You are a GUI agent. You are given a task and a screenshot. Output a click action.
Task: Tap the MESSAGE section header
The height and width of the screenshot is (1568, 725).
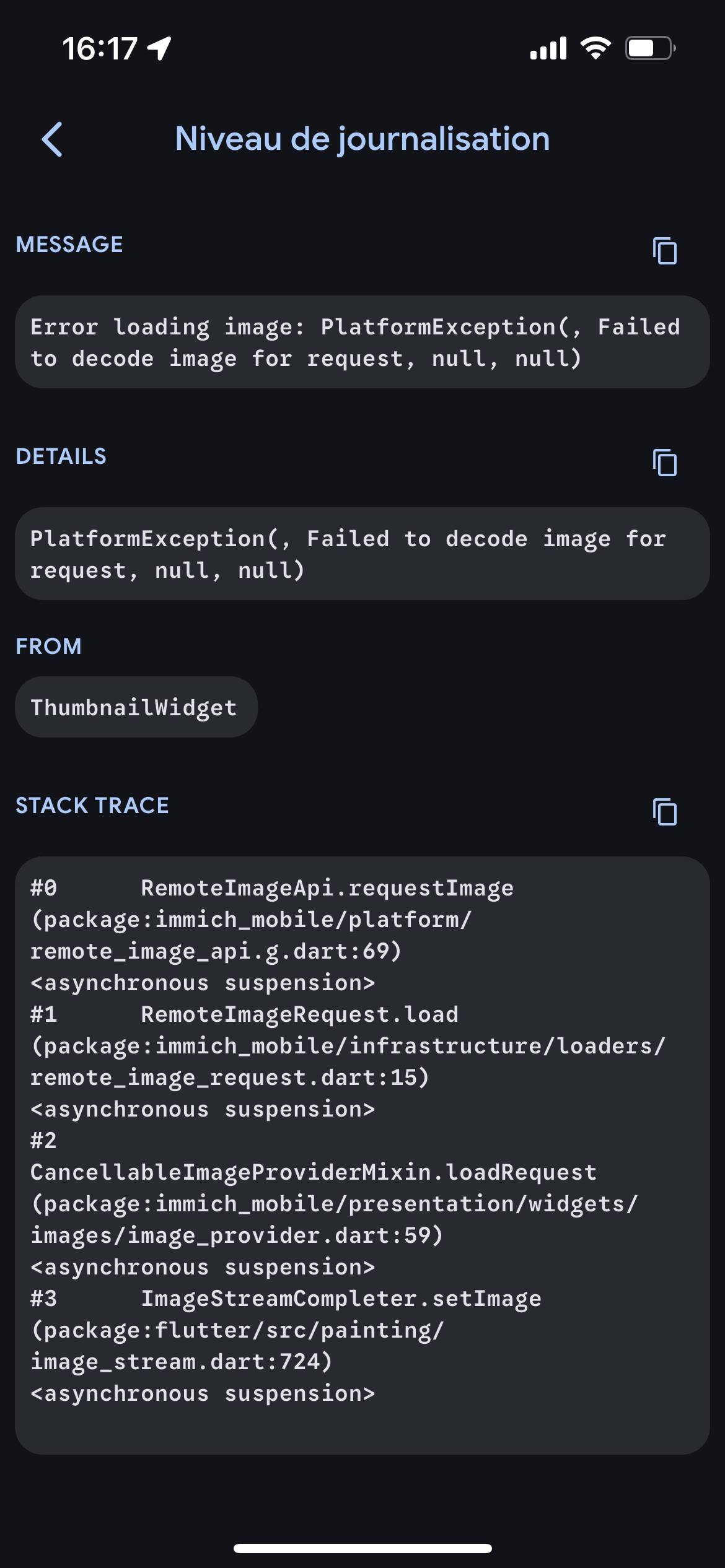click(69, 245)
